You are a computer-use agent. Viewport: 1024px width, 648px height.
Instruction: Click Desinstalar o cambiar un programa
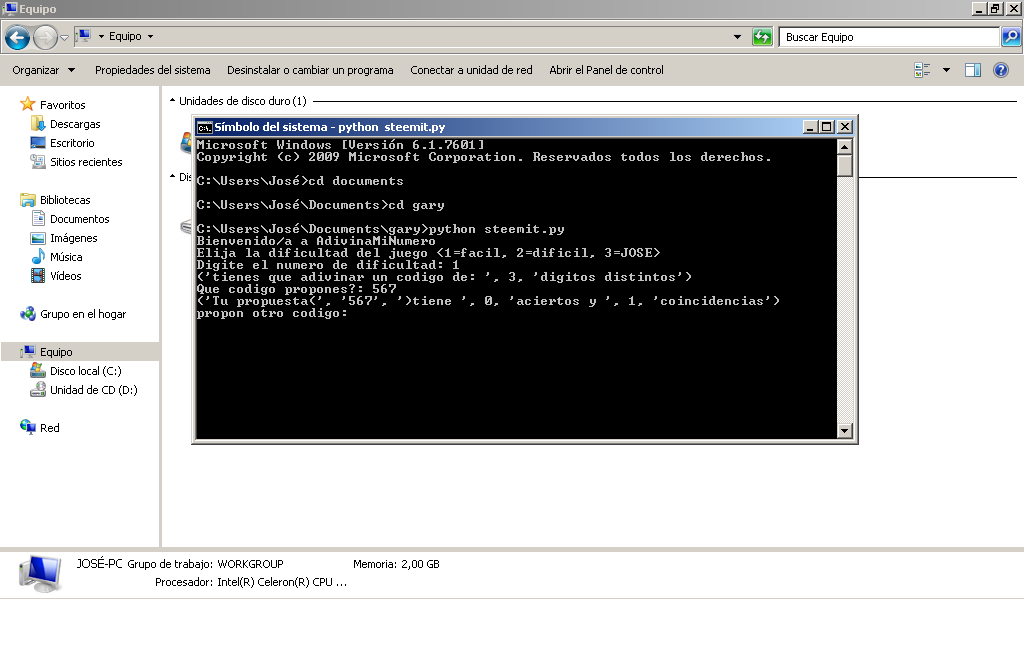(x=310, y=70)
